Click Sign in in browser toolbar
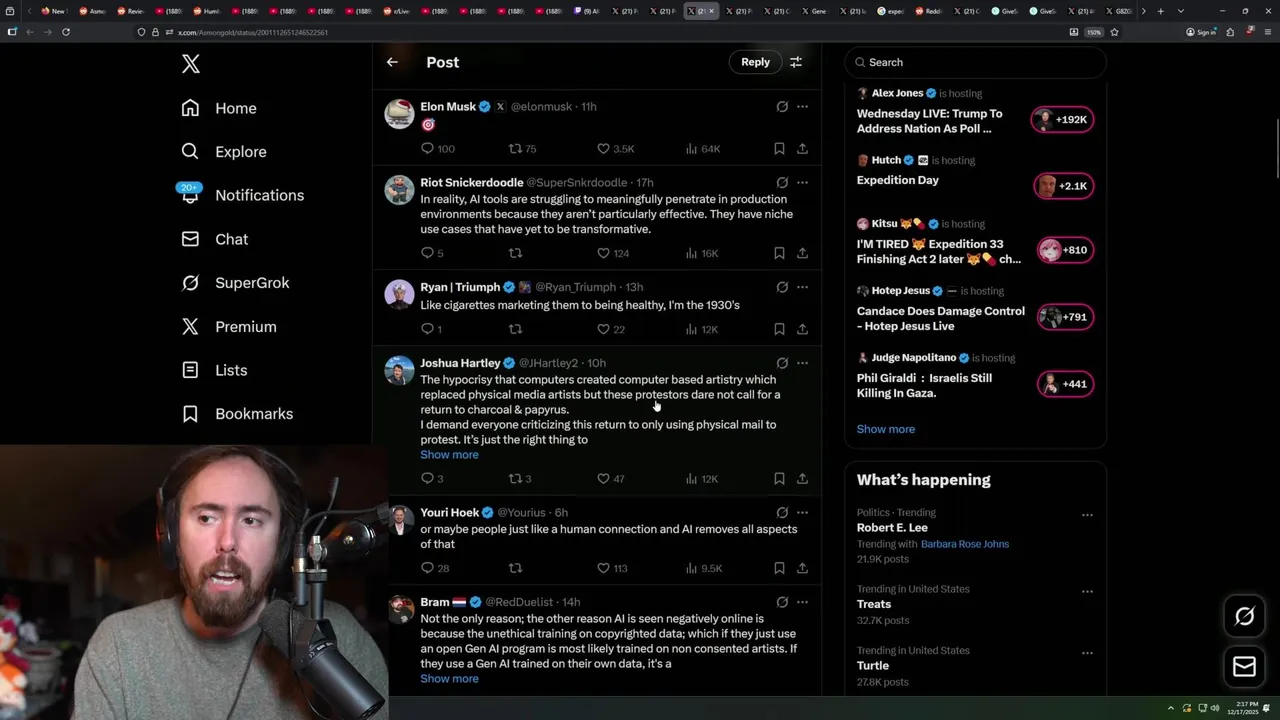The width and height of the screenshot is (1280, 720). coord(1201,32)
